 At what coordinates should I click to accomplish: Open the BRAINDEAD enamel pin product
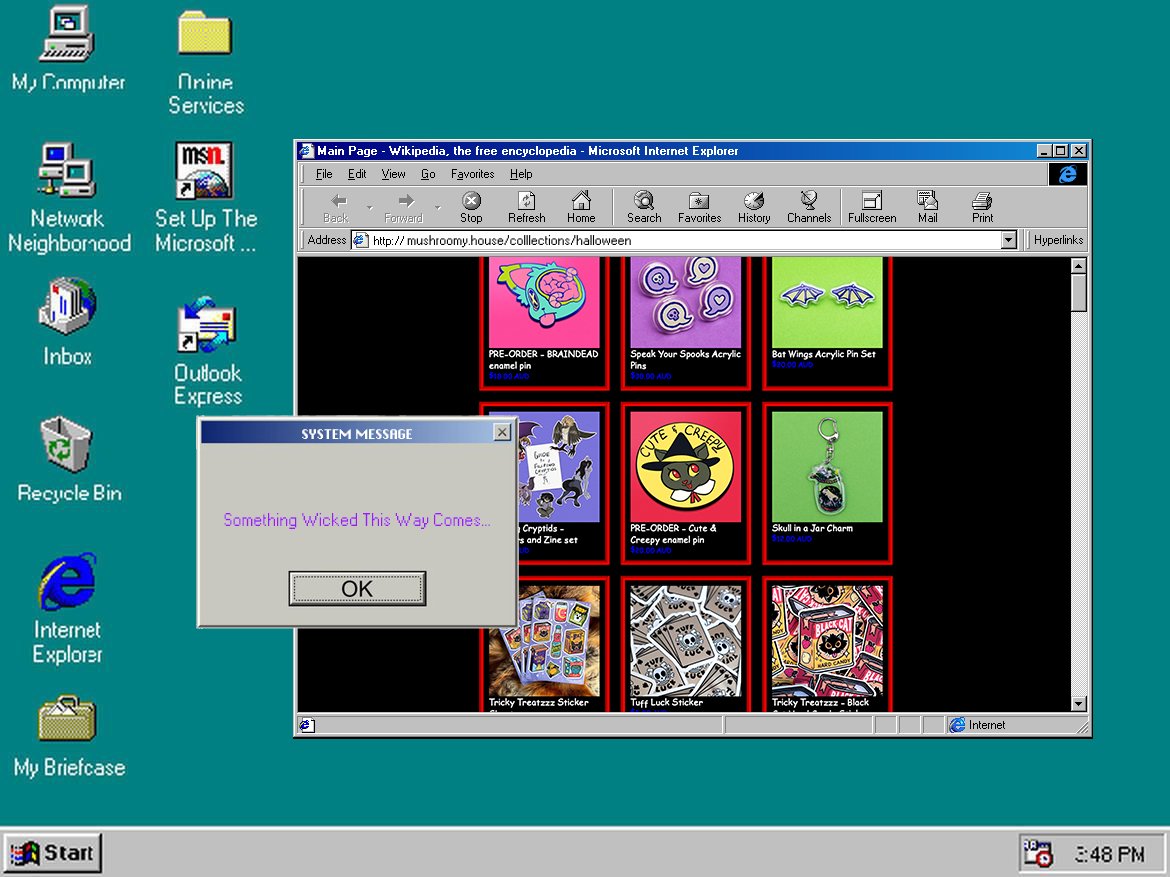544,321
